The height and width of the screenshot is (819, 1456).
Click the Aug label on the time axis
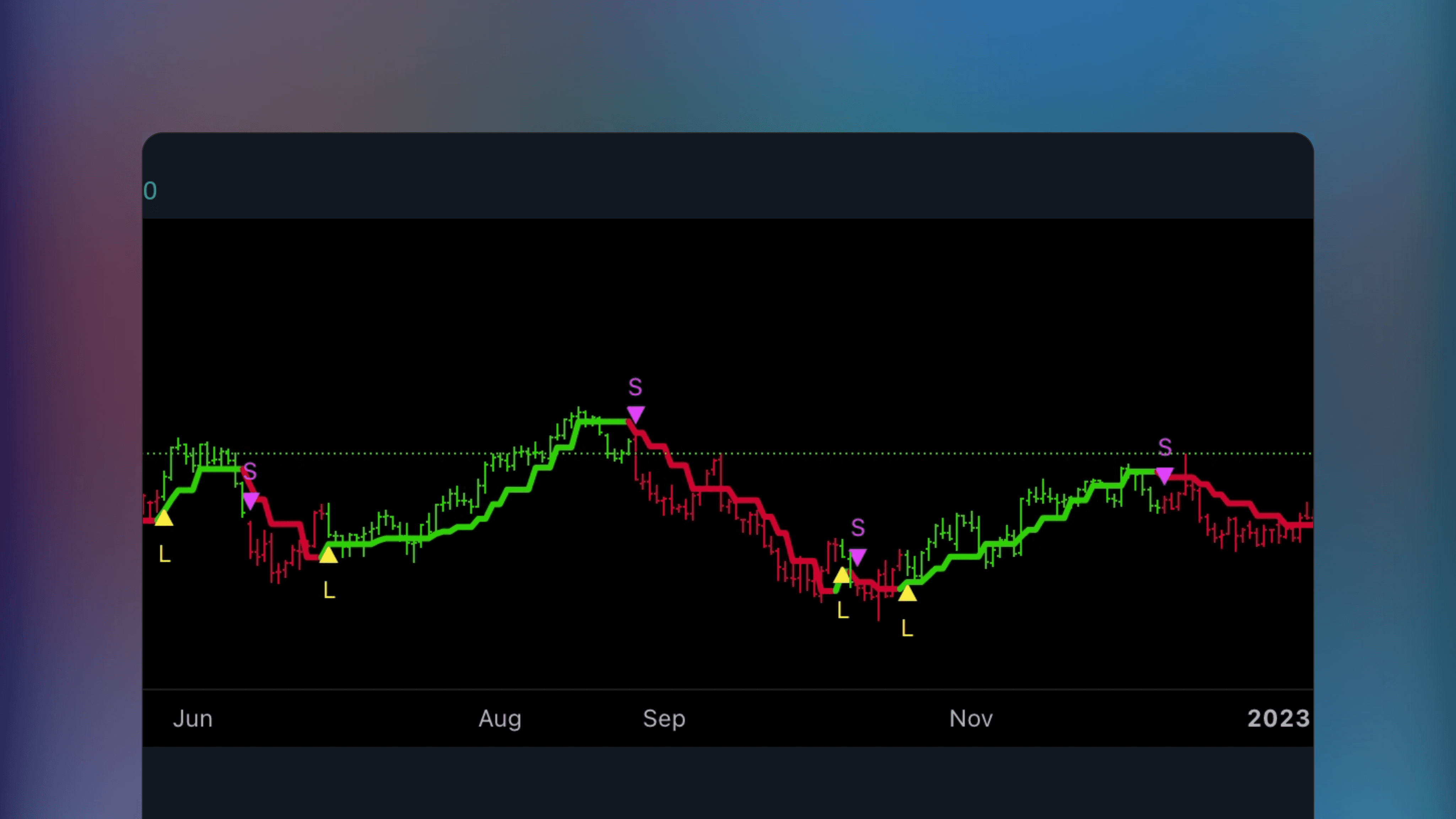pyautogui.click(x=500, y=718)
